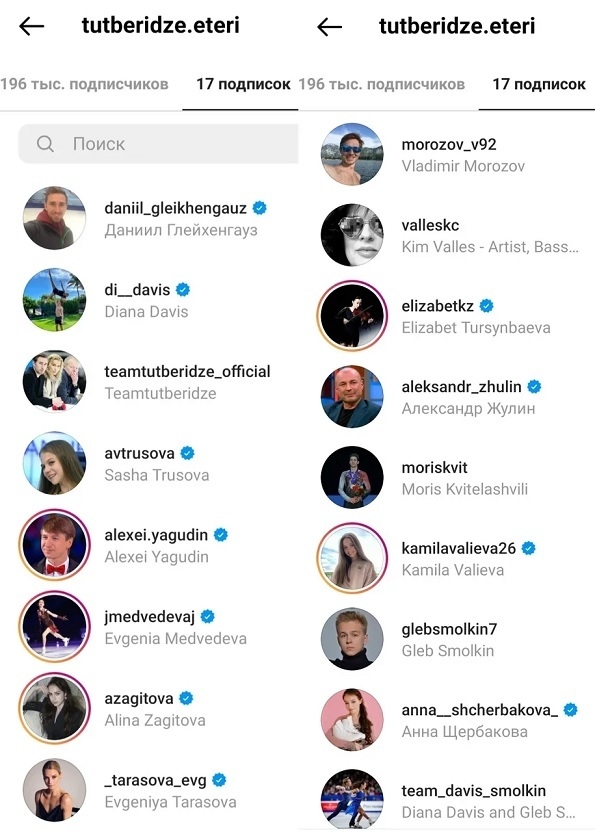Screen dimensions: 595x832
Task: Go to morozov_v92 profile
Action: (449, 144)
